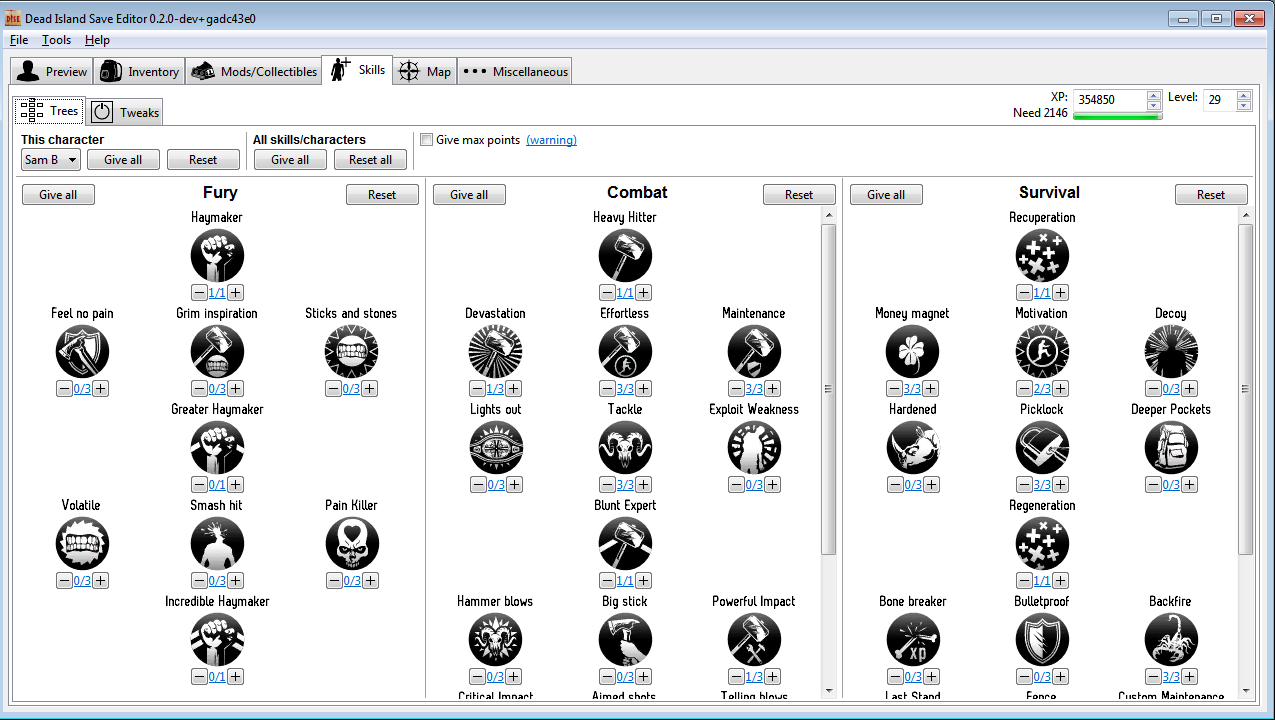Click the Maintenance skill icon
Screen dimensions: 1275x720
754,351
